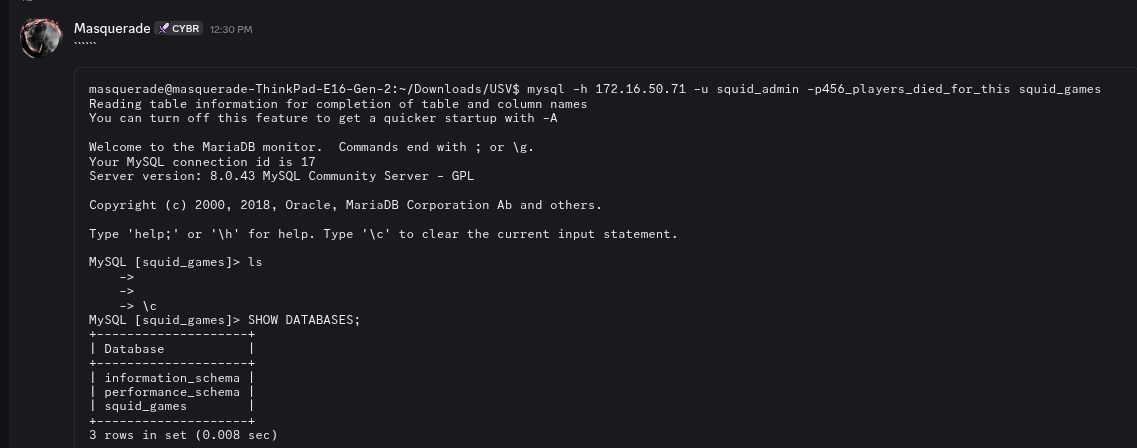Select the information_schema table row
The width and height of the screenshot is (1137, 448).
tap(172, 378)
